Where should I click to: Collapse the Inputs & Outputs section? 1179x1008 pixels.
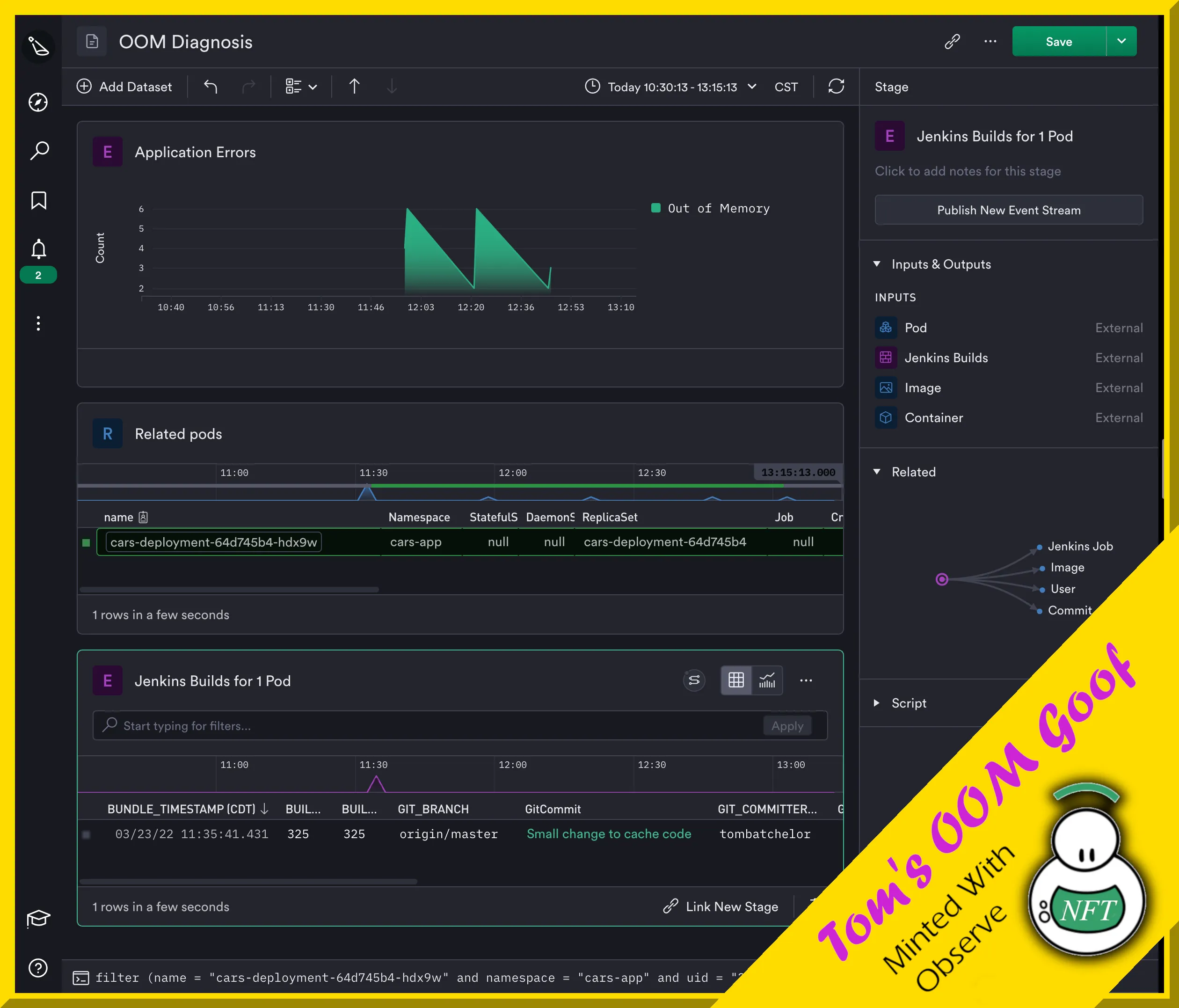pyautogui.click(x=877, y=264)
